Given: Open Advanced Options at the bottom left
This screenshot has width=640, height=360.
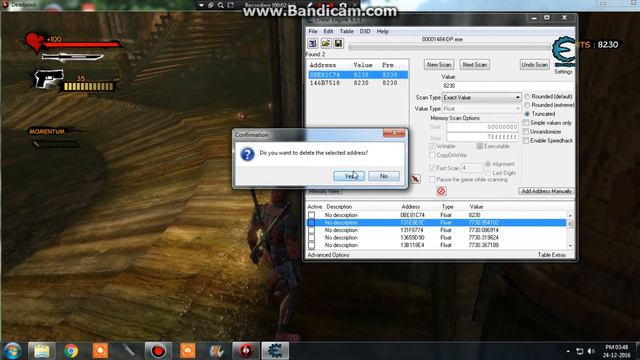Looking at the screenshot, I should [x=328, y=255].
